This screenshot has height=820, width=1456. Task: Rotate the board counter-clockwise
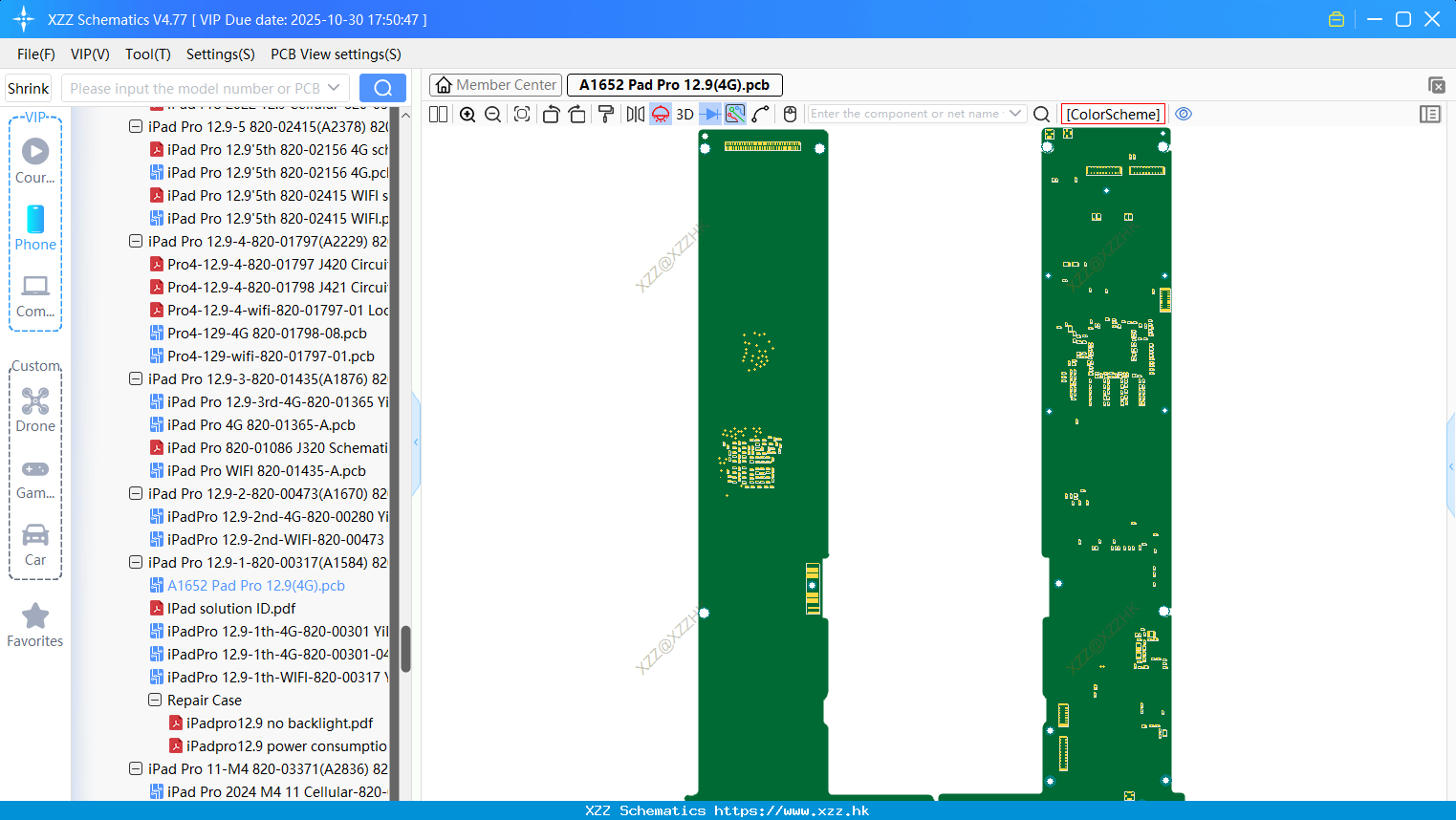click(x=551, y=115)
